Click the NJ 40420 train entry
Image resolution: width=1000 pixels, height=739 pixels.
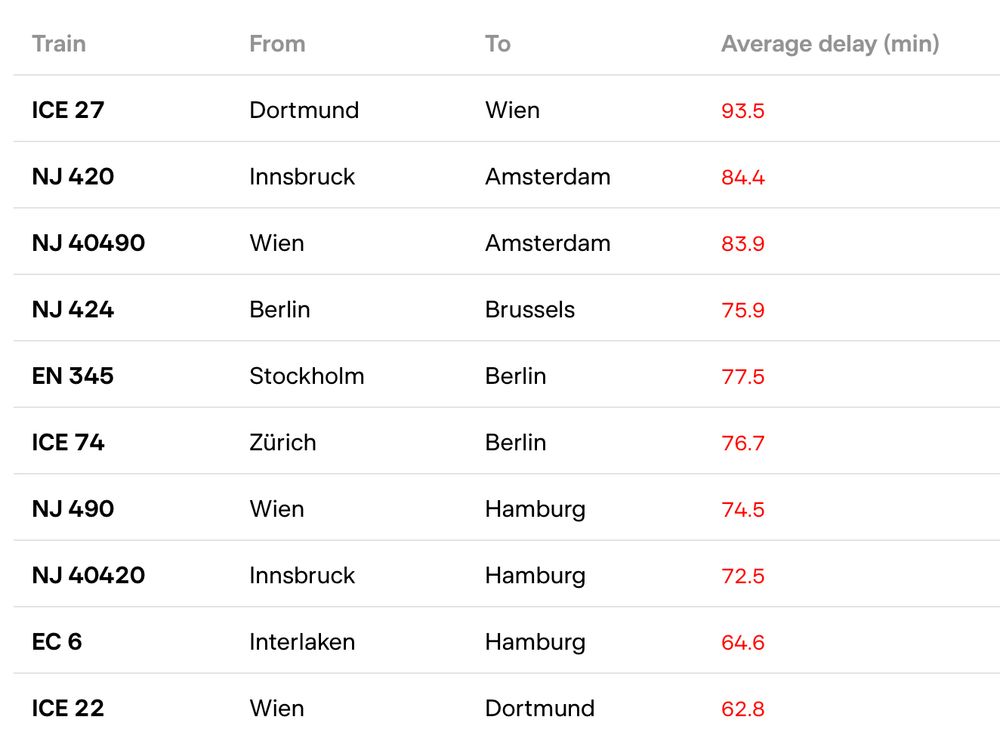click(x=89, y=575)
